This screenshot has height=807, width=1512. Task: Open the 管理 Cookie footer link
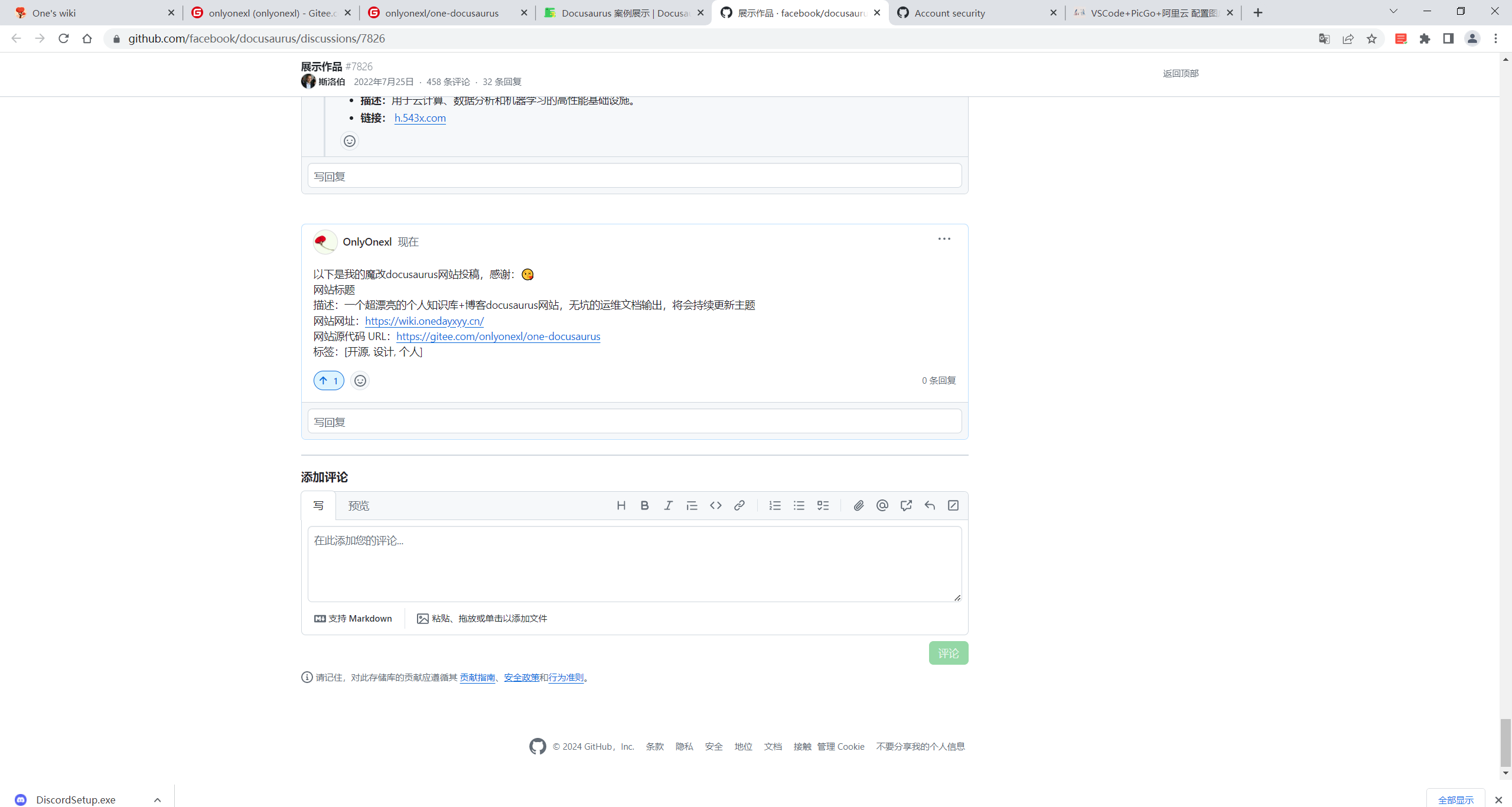[x=840, y=747]
